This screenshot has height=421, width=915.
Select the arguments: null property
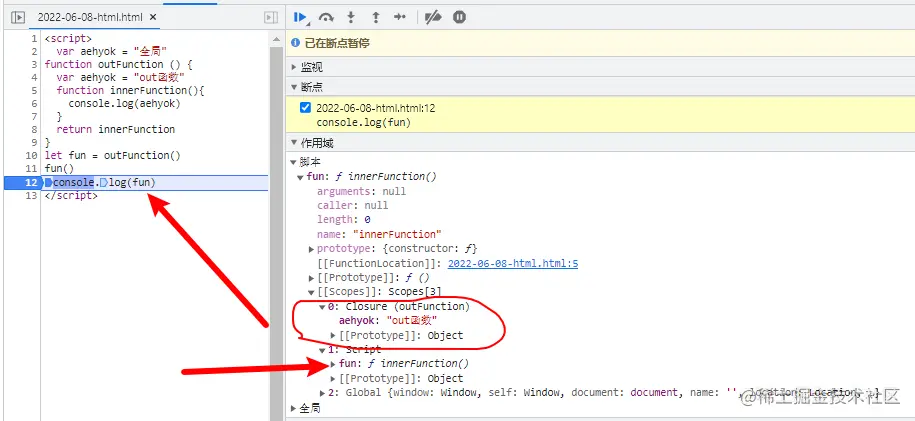361,191
